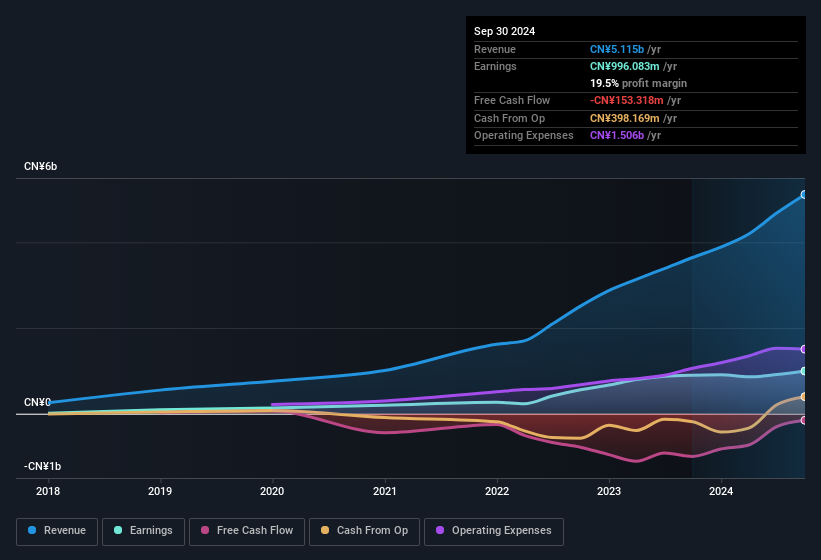821x560 pixels.
Task: Click the 2021 x-axis label
Action: click(385, 491)
